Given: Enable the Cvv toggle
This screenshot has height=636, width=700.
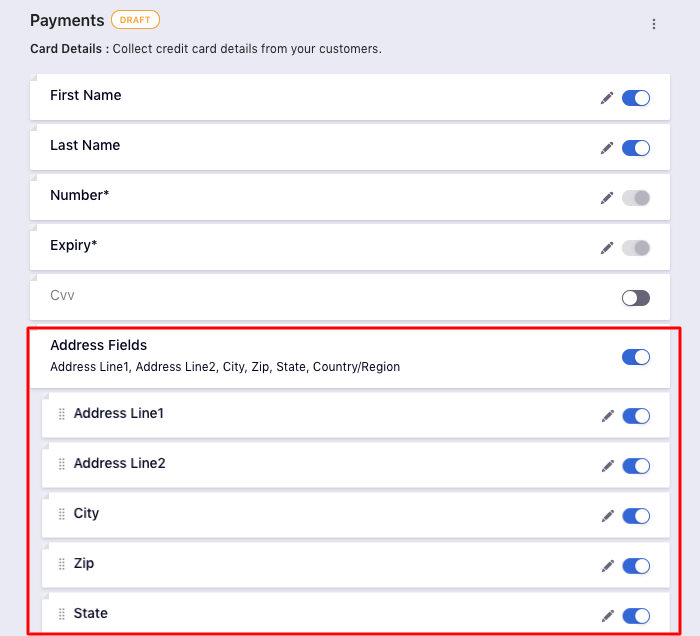Looking at the screenshot, I should [636, 298].
